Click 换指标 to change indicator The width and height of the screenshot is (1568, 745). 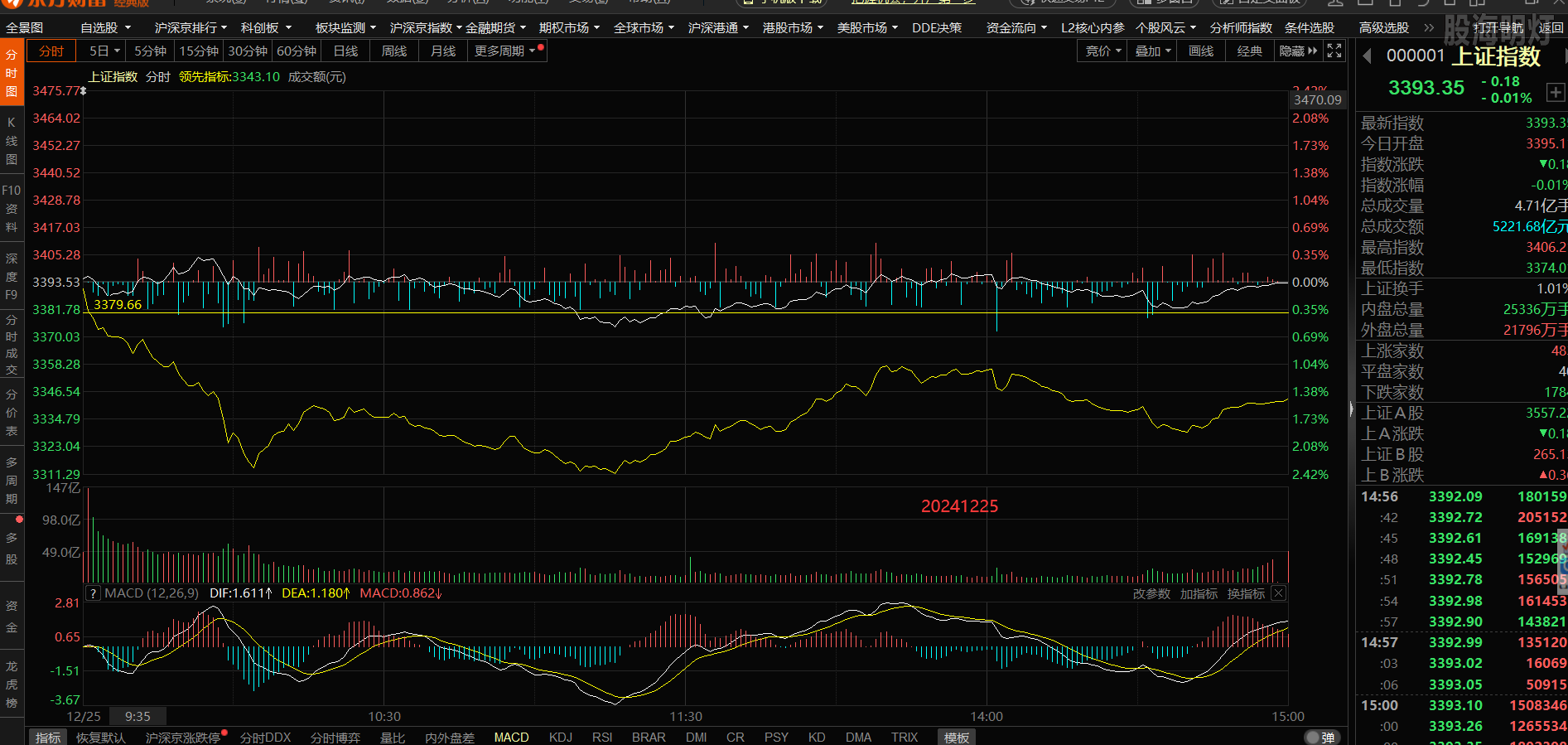(1246, 594)
